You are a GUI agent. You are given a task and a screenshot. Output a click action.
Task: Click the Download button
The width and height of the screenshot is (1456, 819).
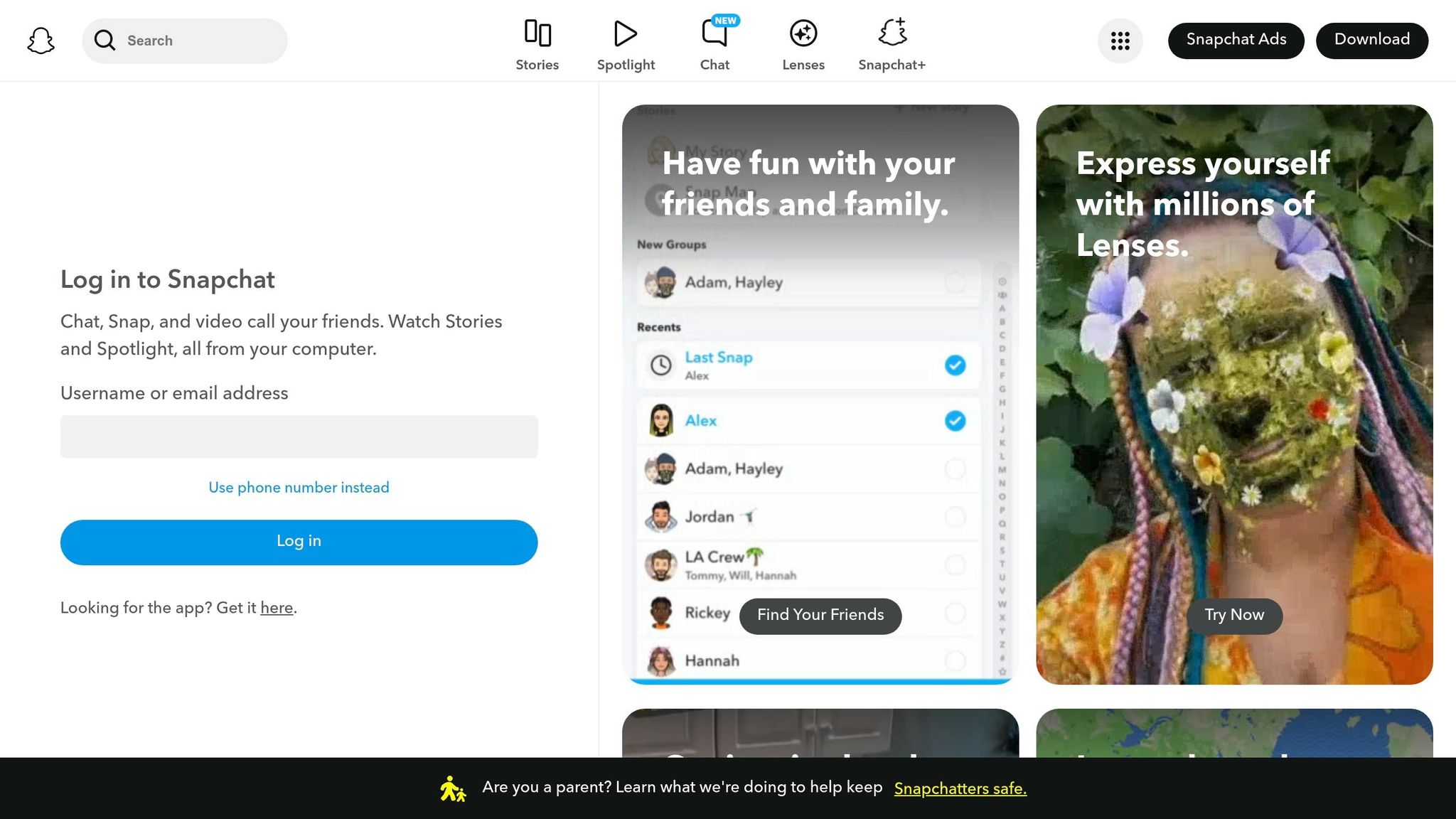tap(1372, 41)
